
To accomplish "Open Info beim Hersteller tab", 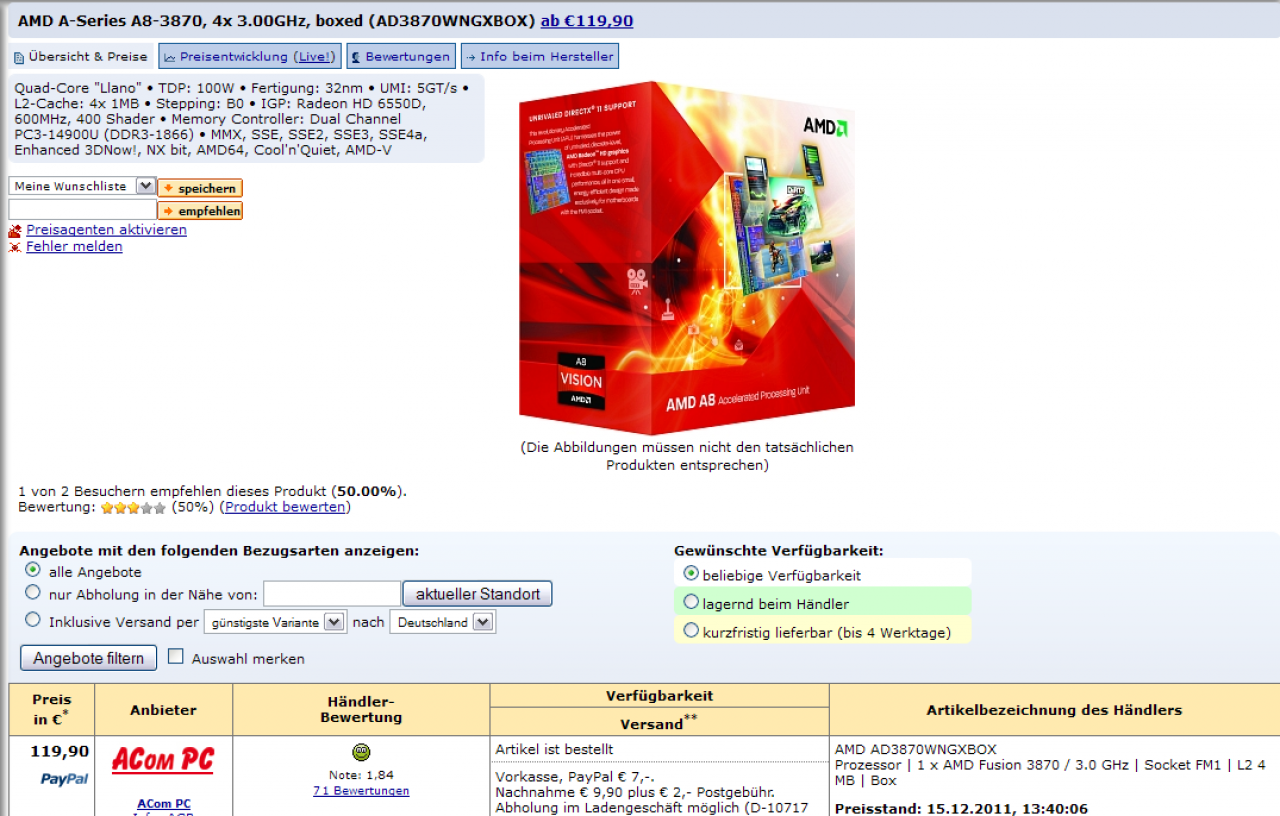I will pos(539,56).
